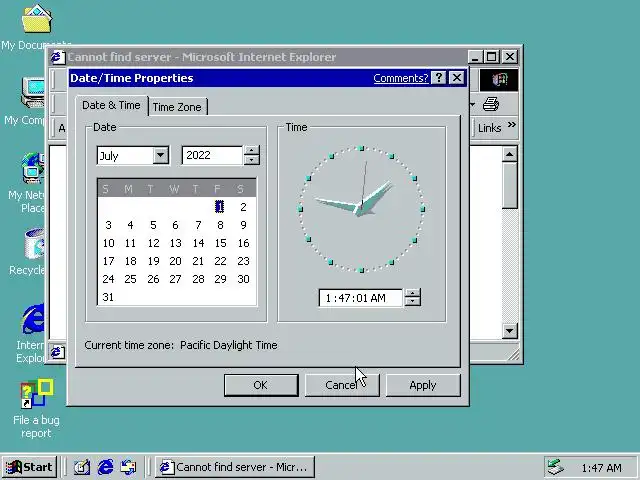Click the Internet Explorer vertical scrollbar thumb

pyautogui.click(x=509, y=186)
